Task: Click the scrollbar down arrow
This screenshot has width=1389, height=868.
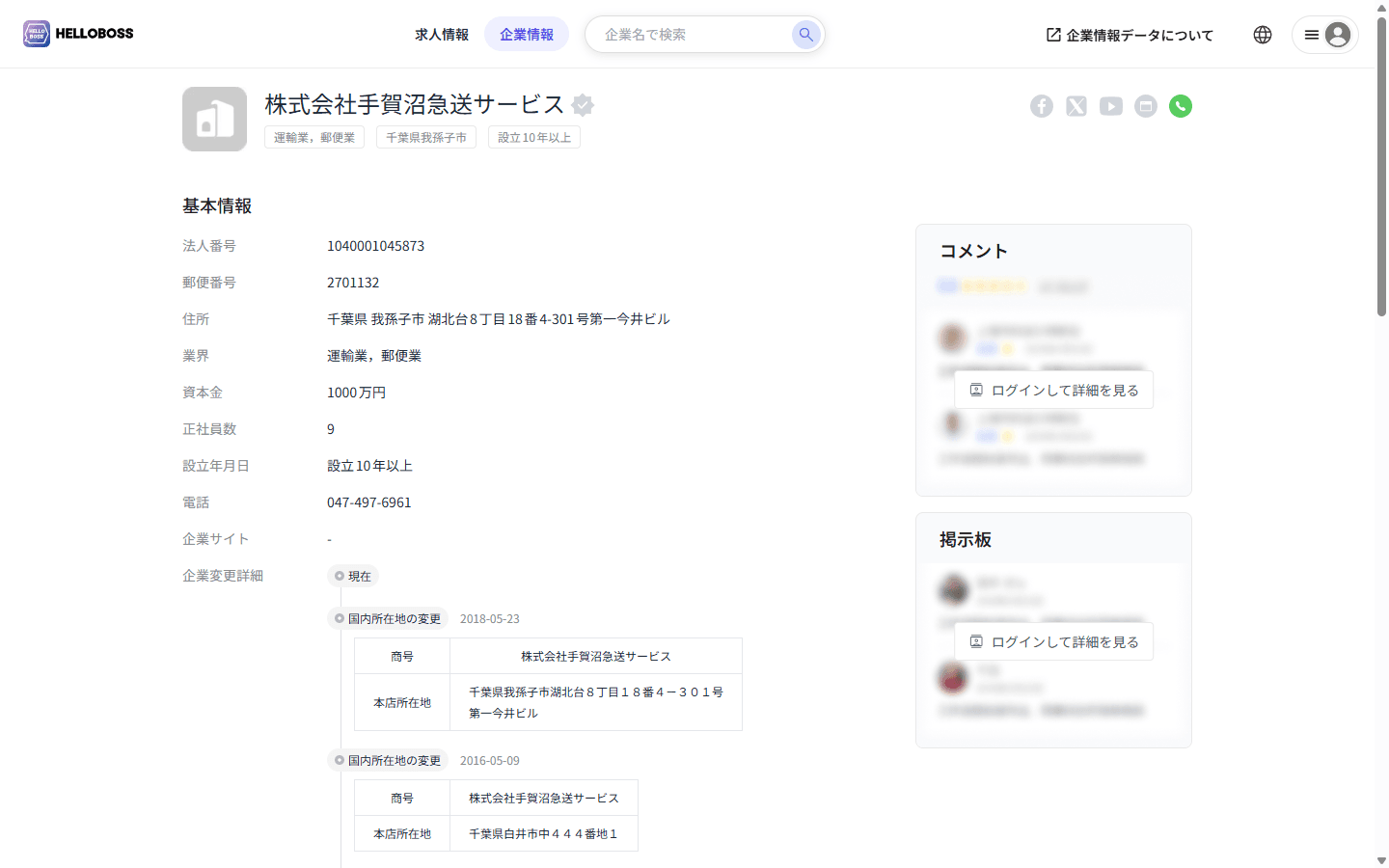Action: pyautogui.click(x=1381, y=860)
